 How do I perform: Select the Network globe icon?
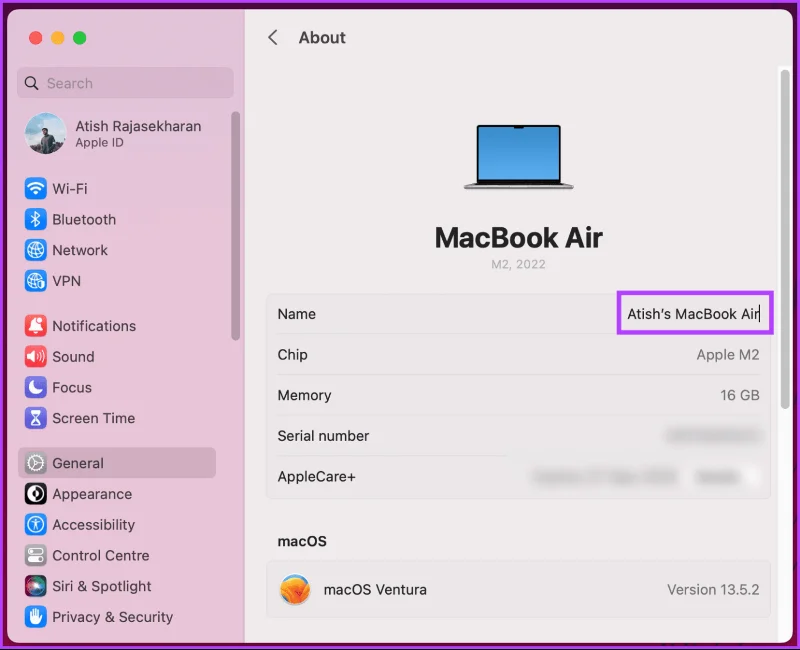(x=35, y=250)
